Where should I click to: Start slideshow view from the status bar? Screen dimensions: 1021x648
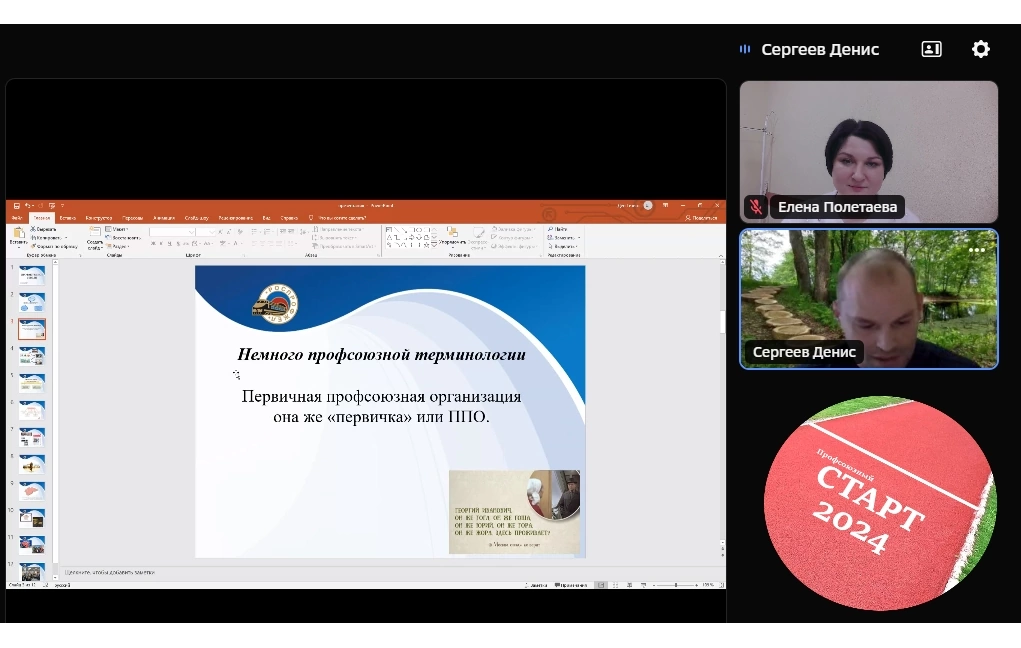coord(643,585)
